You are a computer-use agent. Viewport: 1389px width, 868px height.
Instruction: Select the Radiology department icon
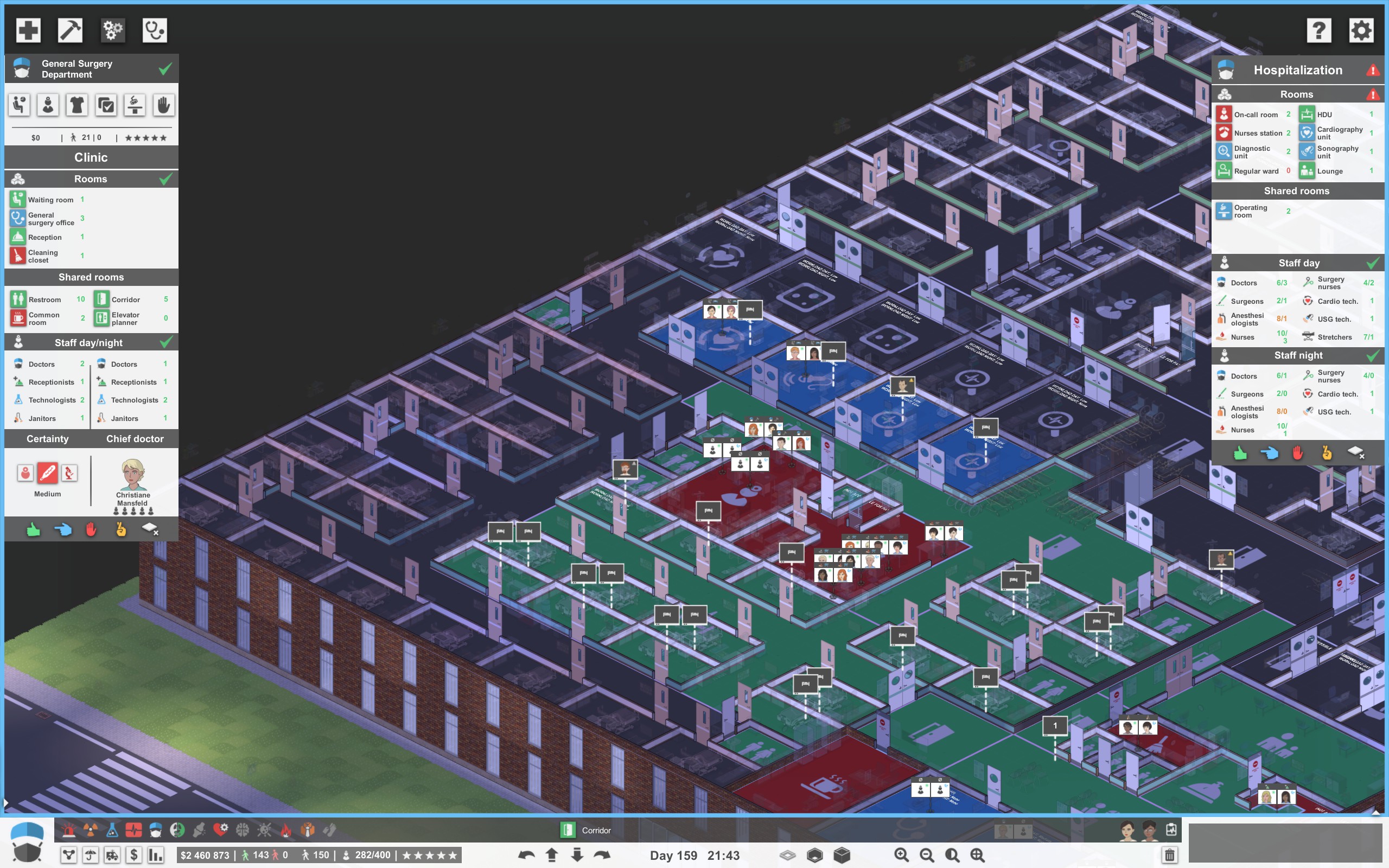click(x=91, y=829)
